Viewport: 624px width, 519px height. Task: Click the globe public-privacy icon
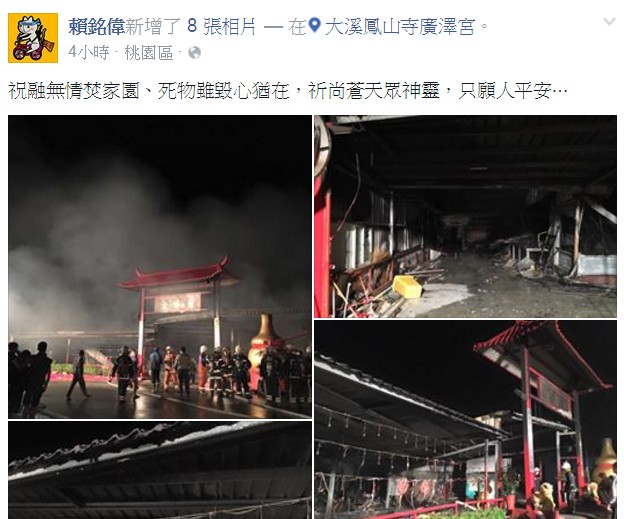195,53
